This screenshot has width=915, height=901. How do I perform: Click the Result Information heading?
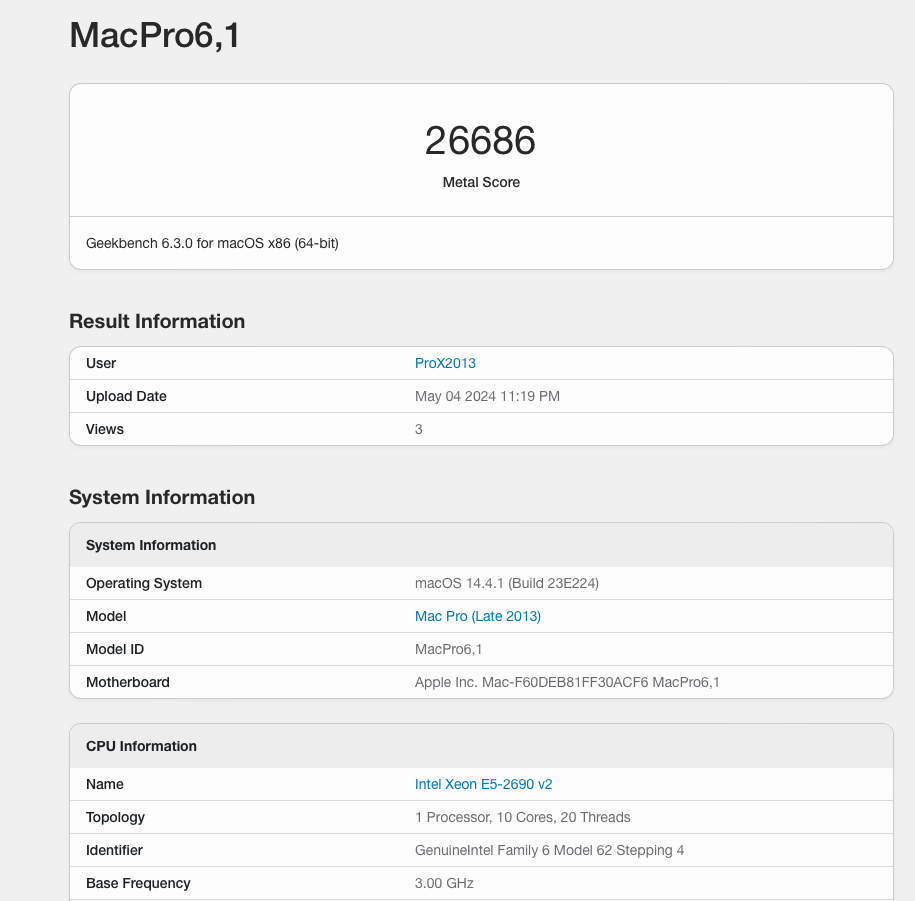click(x=157, y=322)
